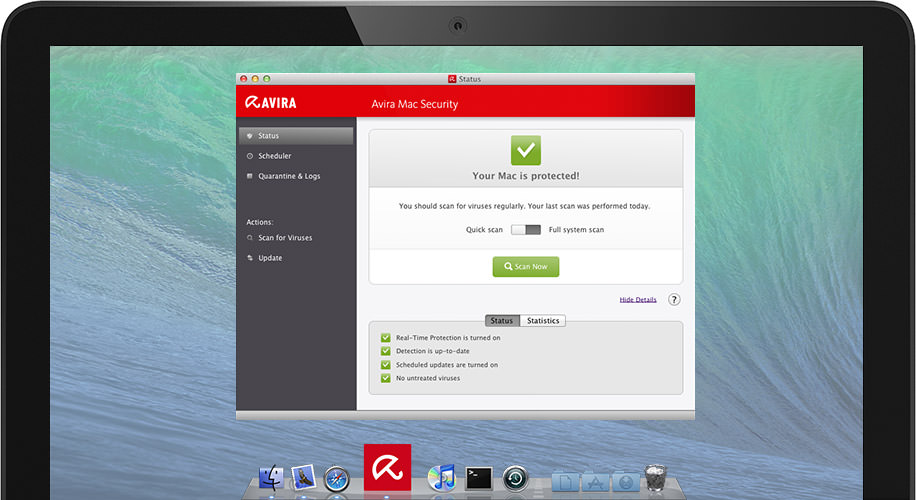Click the Real-Time Protection green check
916x500 pixels.
[x=386, y=338]
